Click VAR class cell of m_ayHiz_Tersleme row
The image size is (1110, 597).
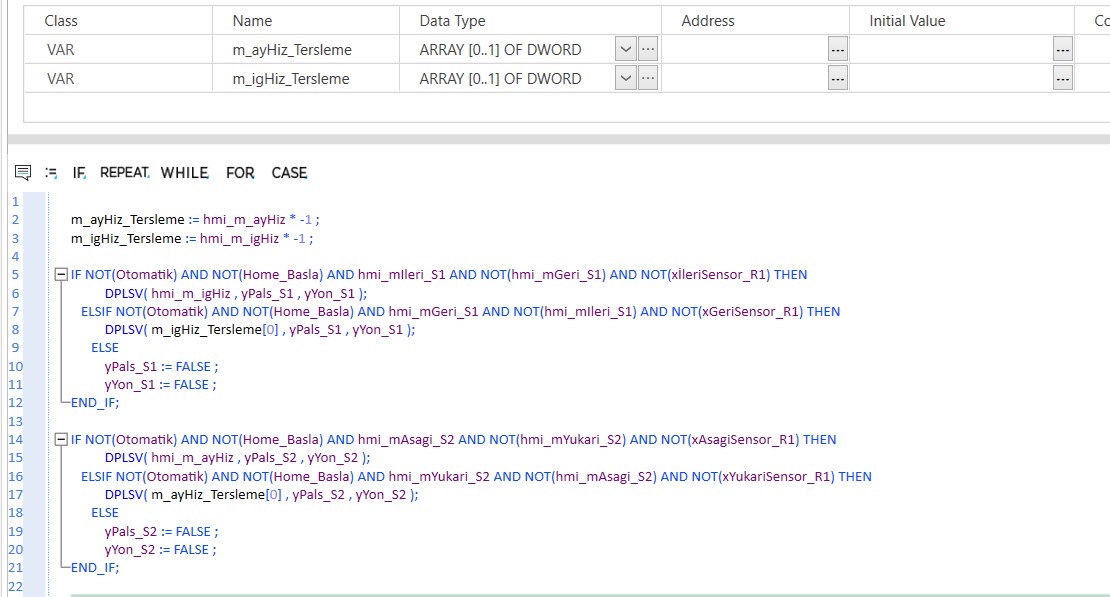point(118,50)
